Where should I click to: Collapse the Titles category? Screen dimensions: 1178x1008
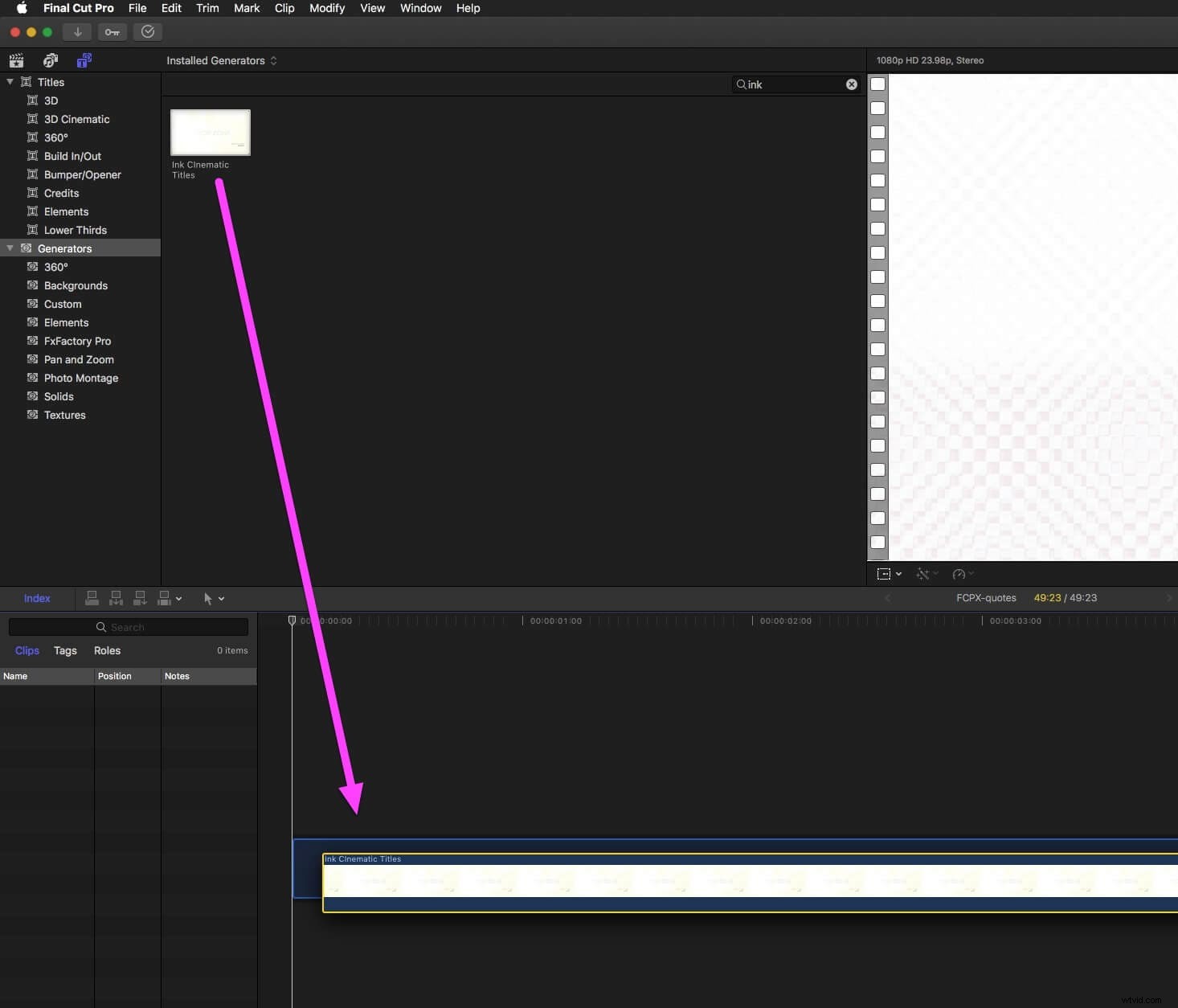coord(10,82)
